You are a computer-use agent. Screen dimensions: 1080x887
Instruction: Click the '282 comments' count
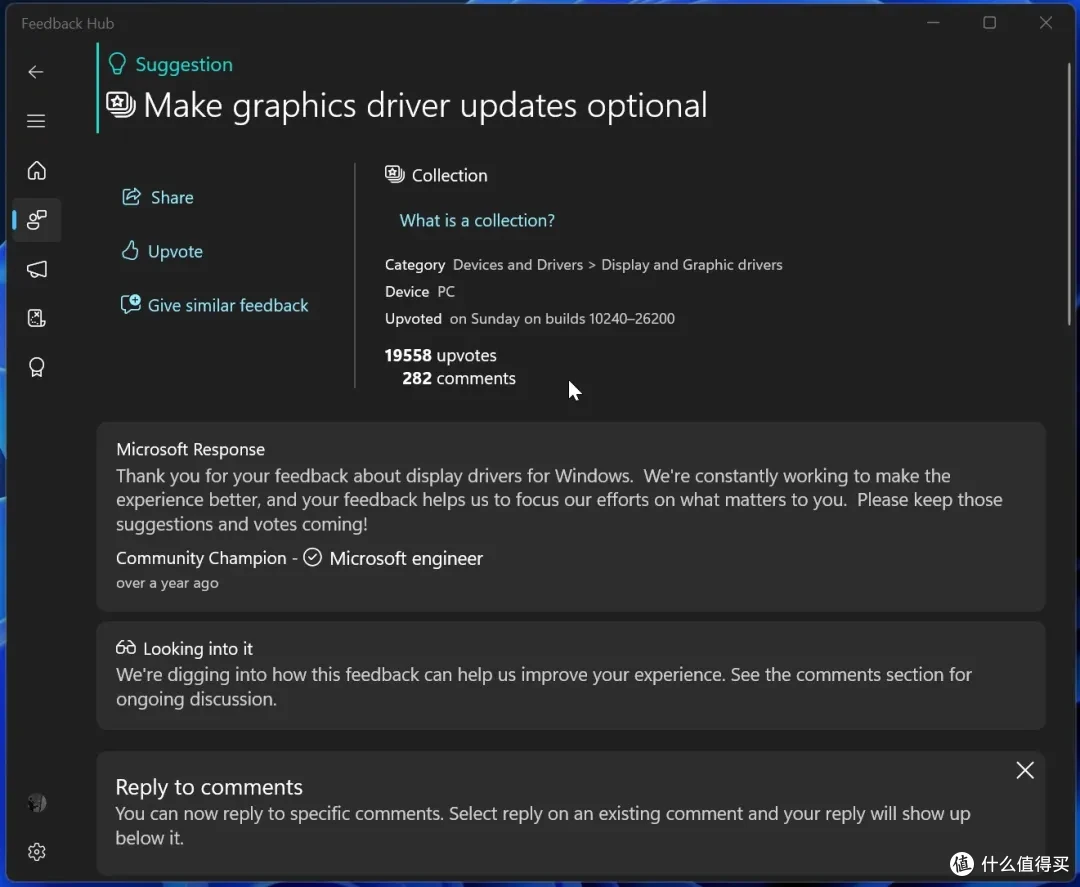pos(459,378)
